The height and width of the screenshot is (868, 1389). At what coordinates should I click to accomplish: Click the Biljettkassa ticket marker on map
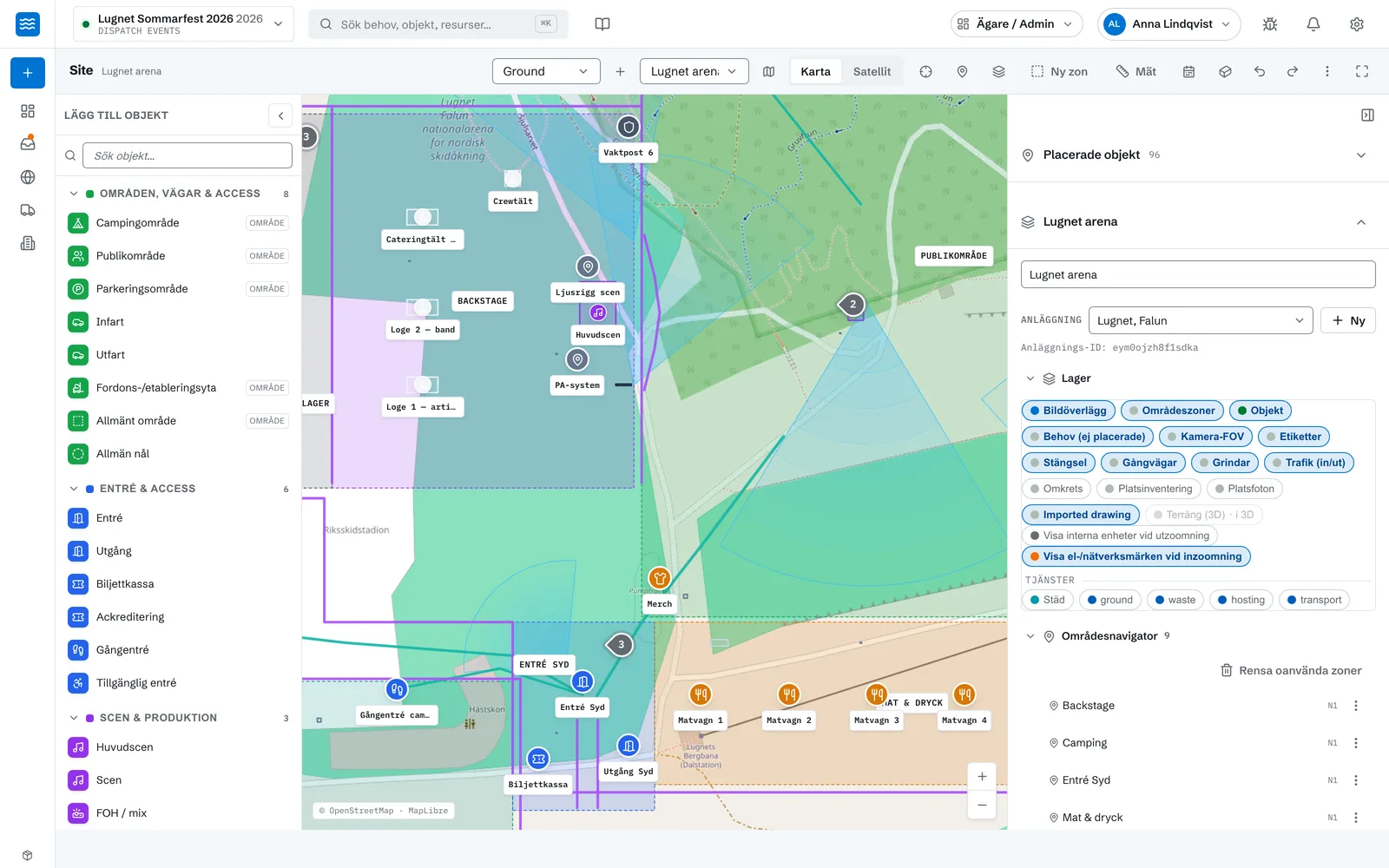tap(538, 759)
